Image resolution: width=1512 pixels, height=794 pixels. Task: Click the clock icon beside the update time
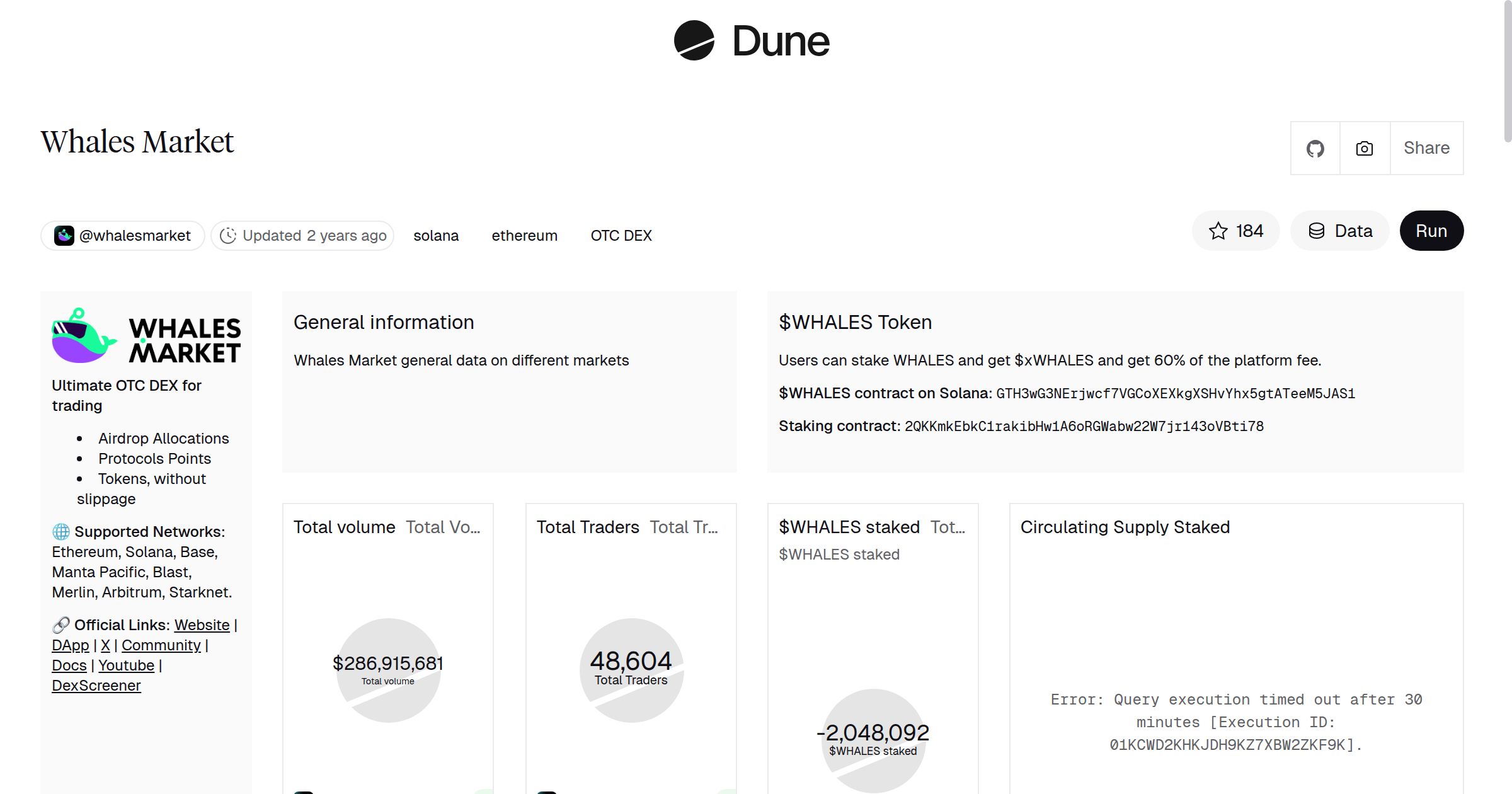click(x=228, y=235)
